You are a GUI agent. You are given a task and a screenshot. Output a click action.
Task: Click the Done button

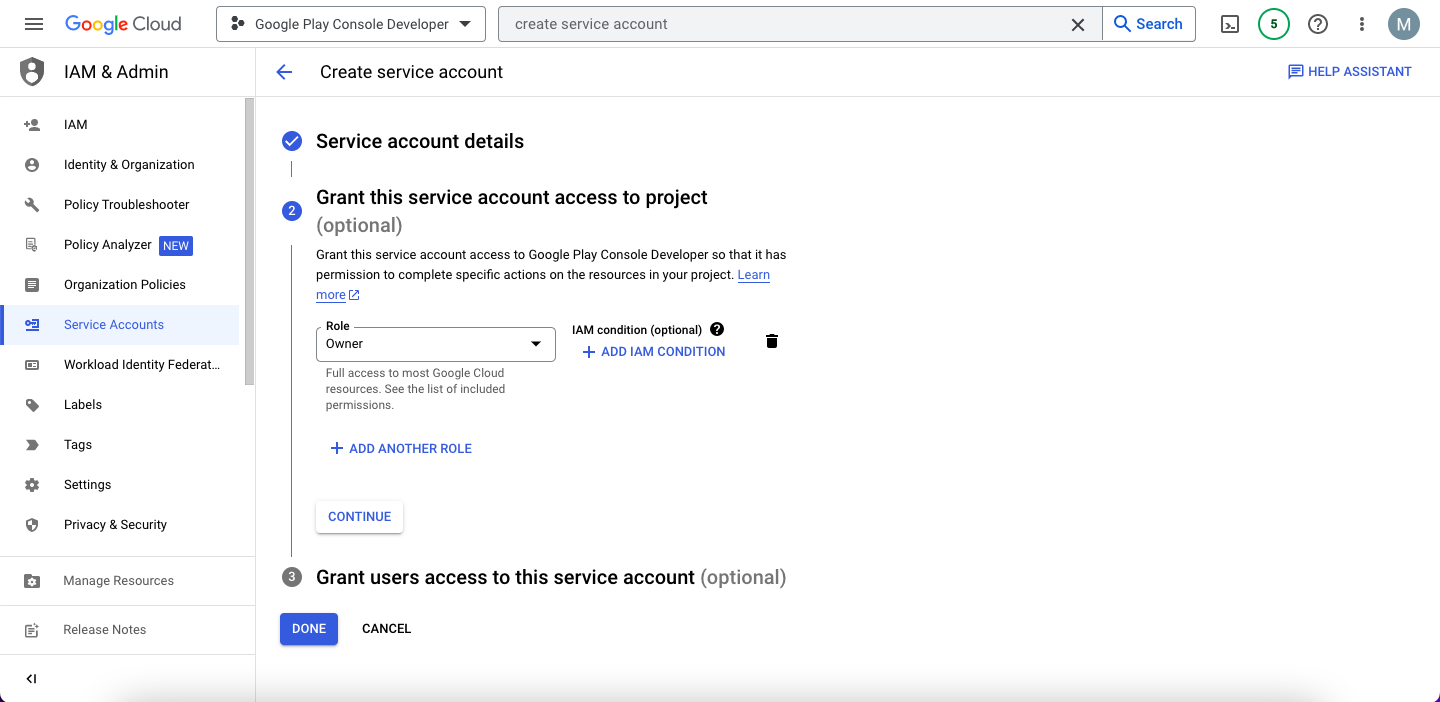(x=309, y=629)
